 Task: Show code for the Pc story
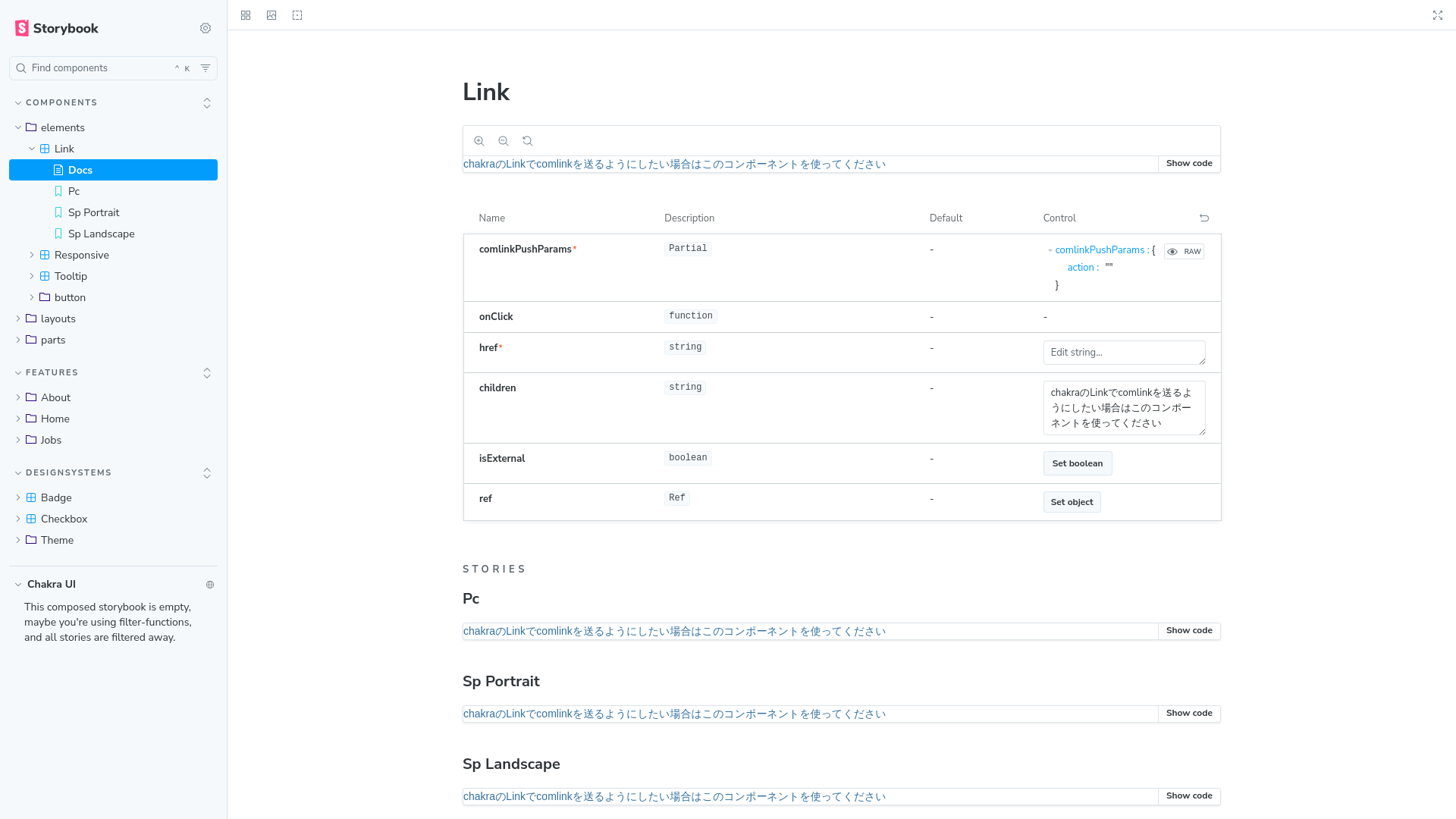tap(1189, 631)
